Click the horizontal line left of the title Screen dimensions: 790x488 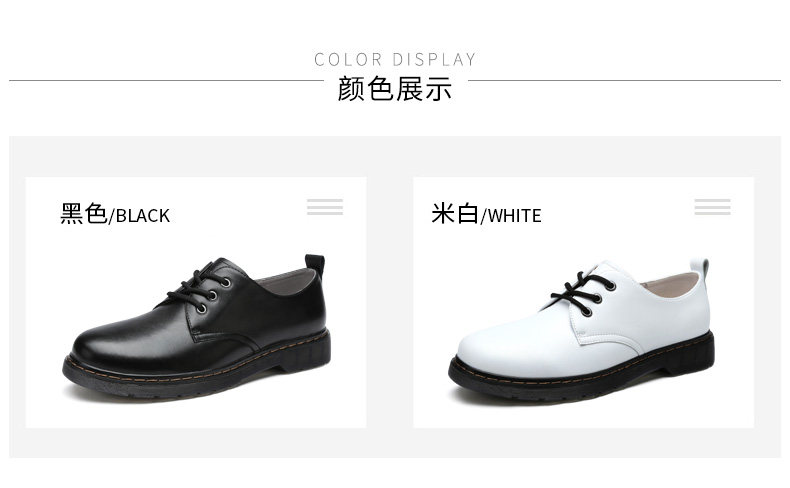[166, 80]
